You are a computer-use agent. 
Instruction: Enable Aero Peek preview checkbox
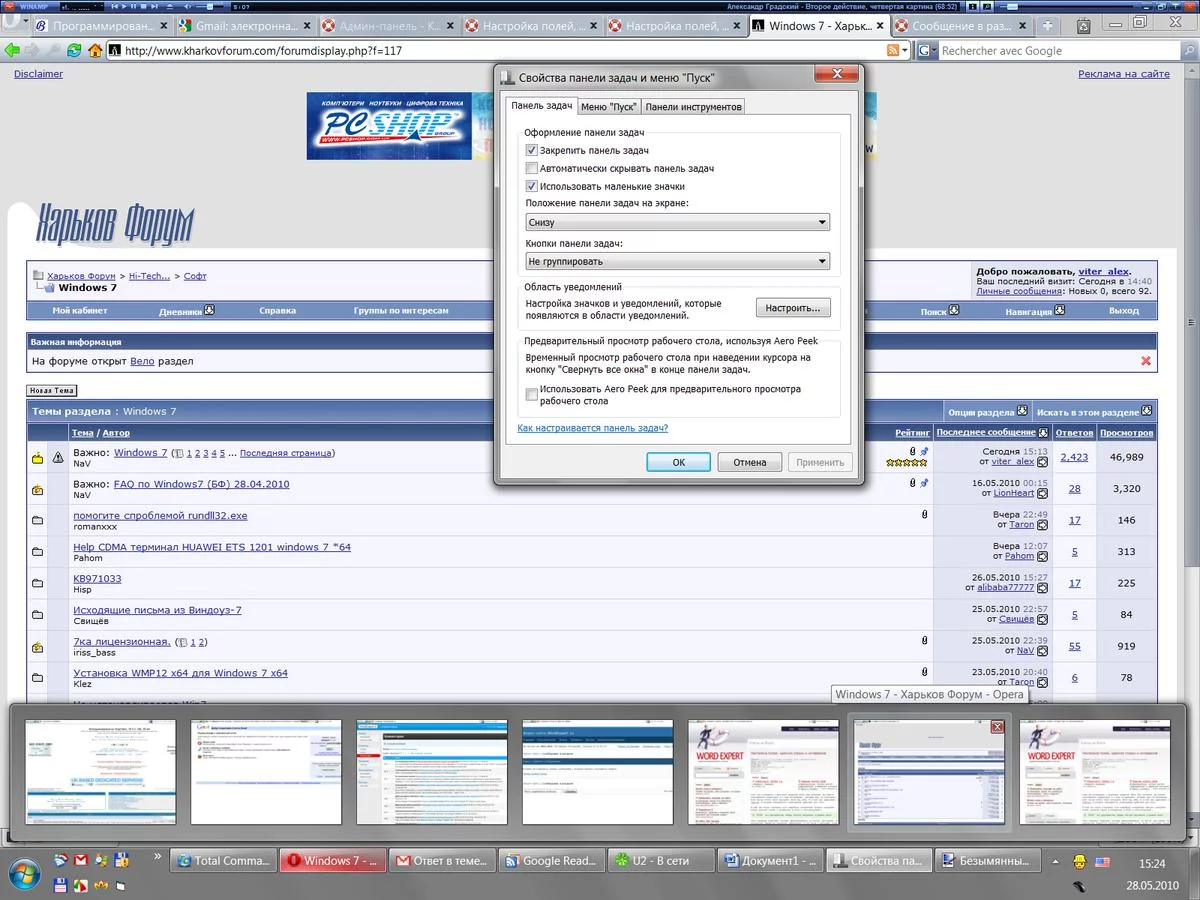pyautogui.click(x=532, y=395)
